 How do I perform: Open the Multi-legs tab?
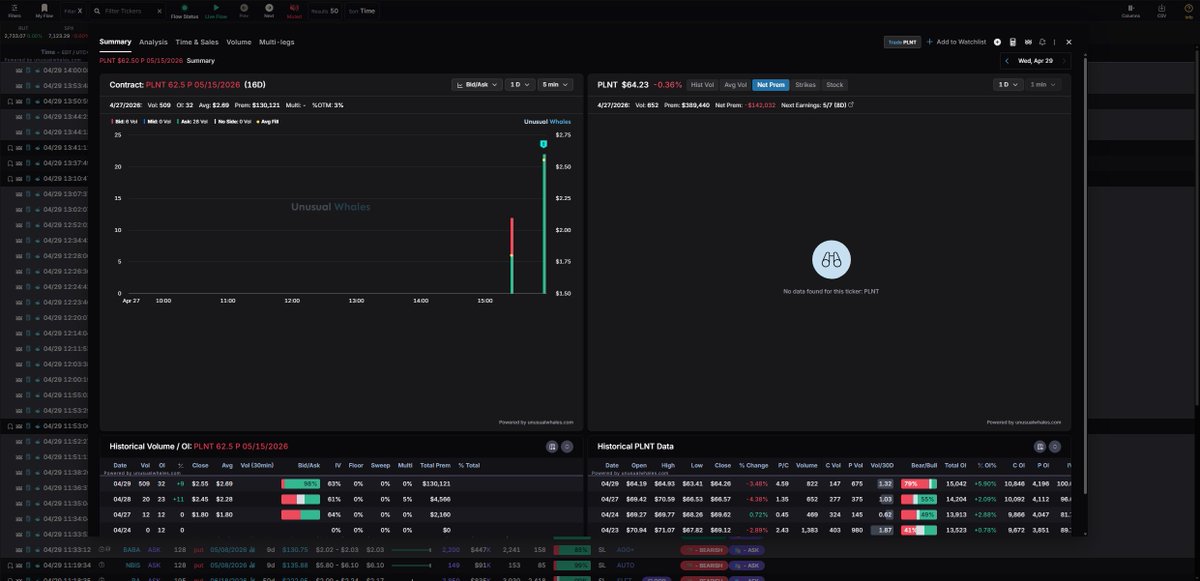tap(276, 42)
